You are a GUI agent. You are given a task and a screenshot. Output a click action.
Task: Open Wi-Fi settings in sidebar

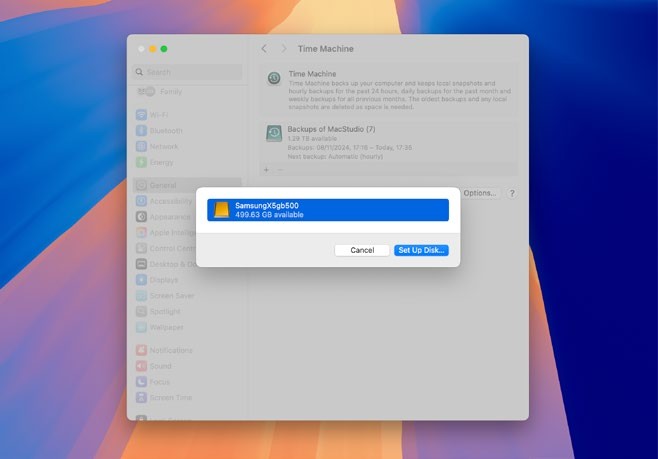pos(152,115)
